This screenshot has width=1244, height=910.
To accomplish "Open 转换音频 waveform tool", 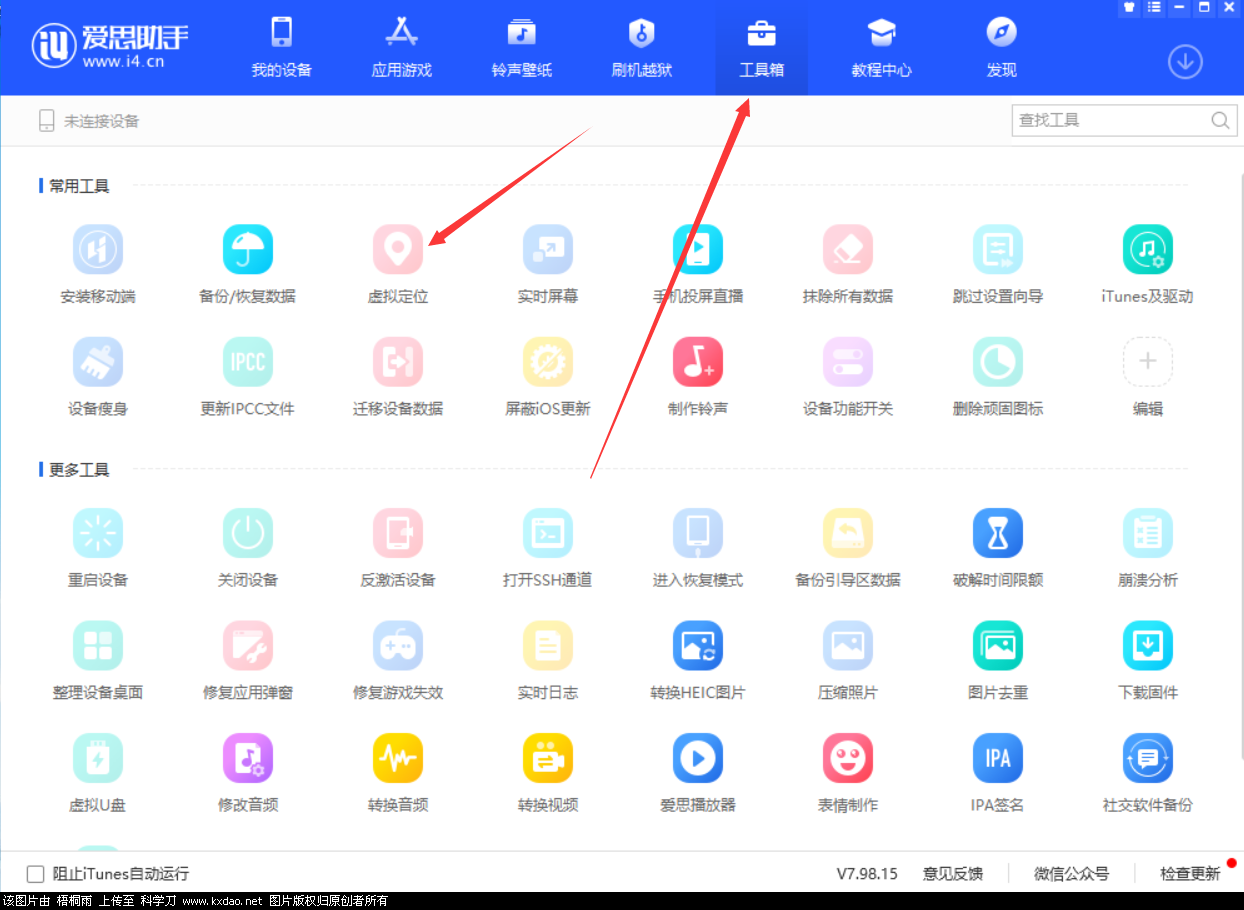I will 398,758.
